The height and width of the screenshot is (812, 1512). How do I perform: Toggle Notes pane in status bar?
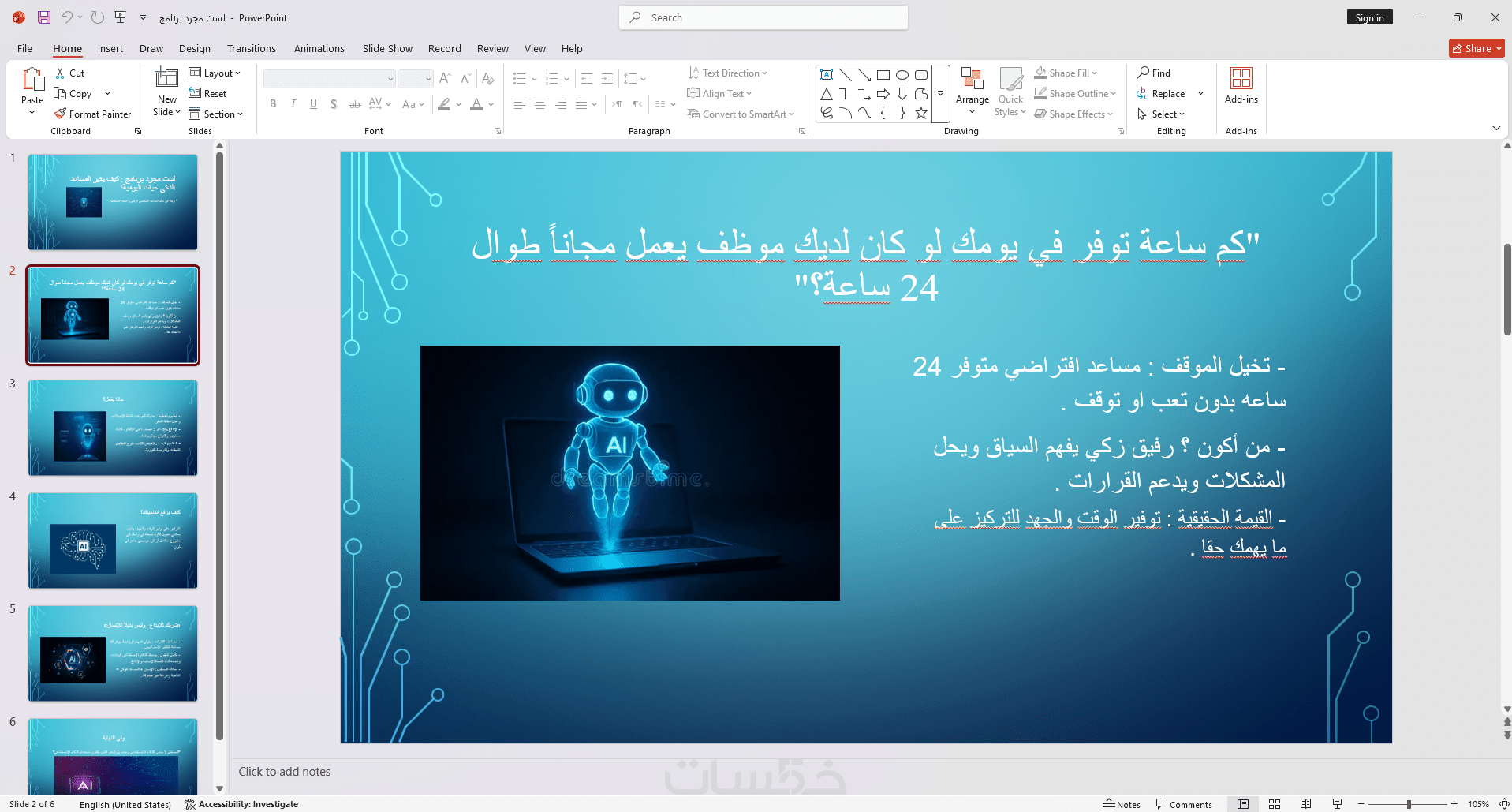(x=1122, y=804)
